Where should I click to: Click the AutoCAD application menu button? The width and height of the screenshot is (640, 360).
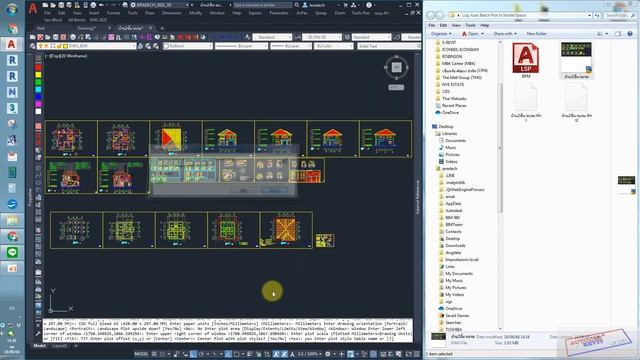pos(33,7)
